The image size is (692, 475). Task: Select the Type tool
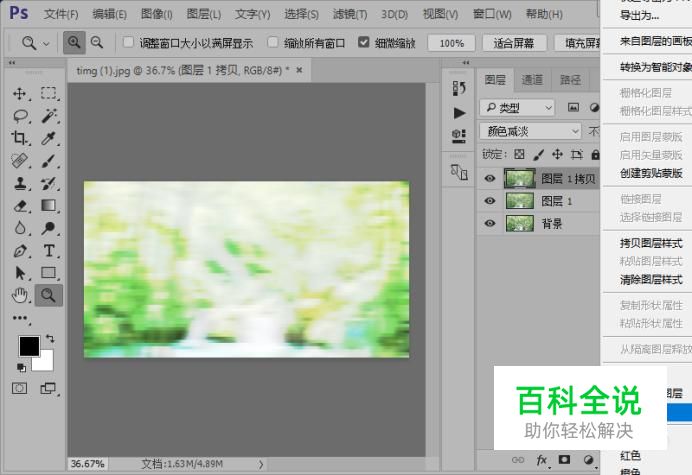[x=49, y=251]
